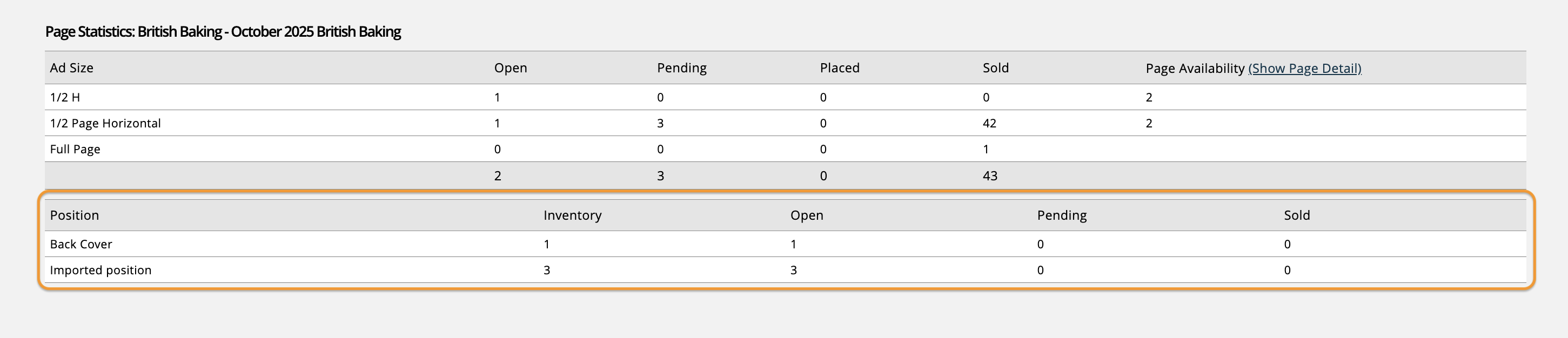This screenshot has height=338, width=1568.
Task: Click the Inventory column header
Action: (x=572, y=215)
